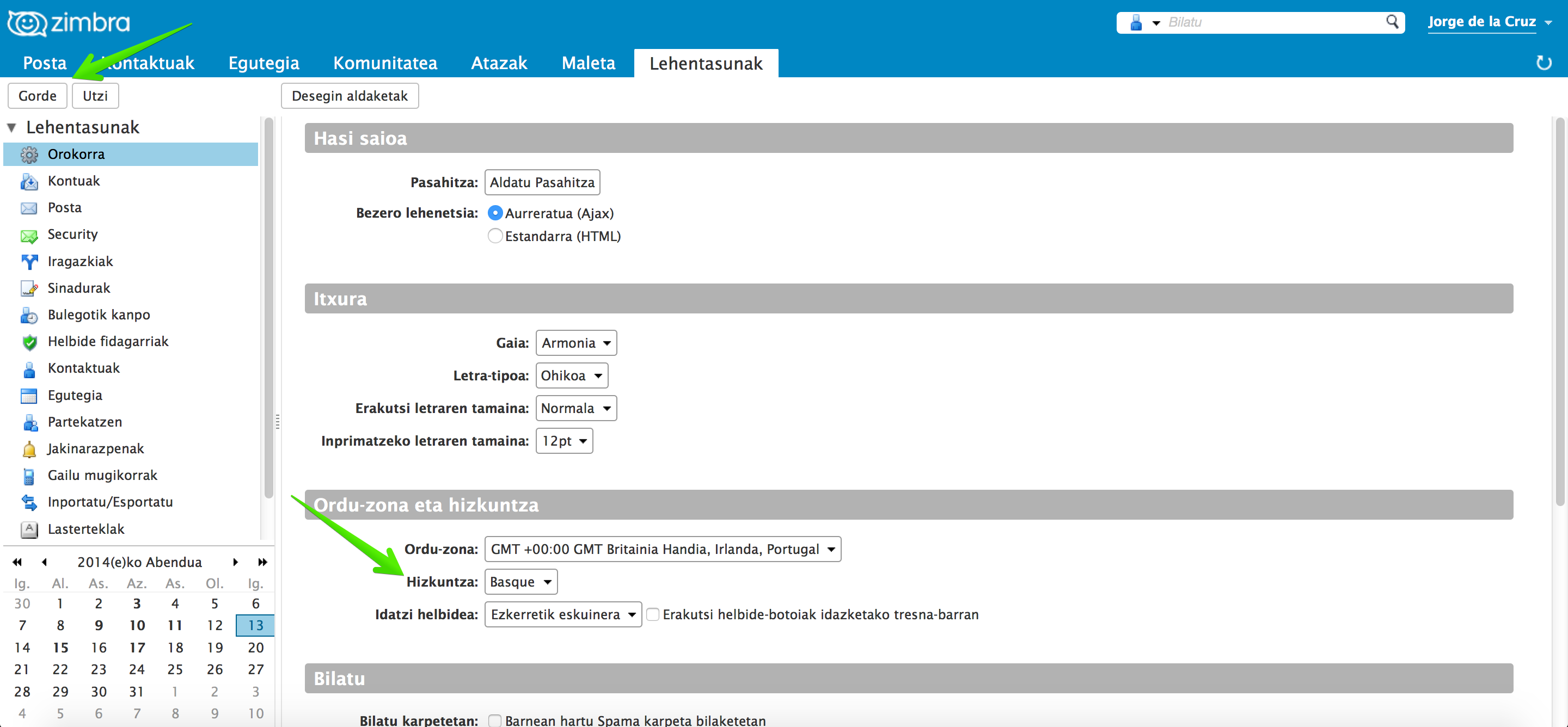Click the Jakinarazpenak bell icon
The width and height of the screenshot is (1568, 727).
(29, 449)
